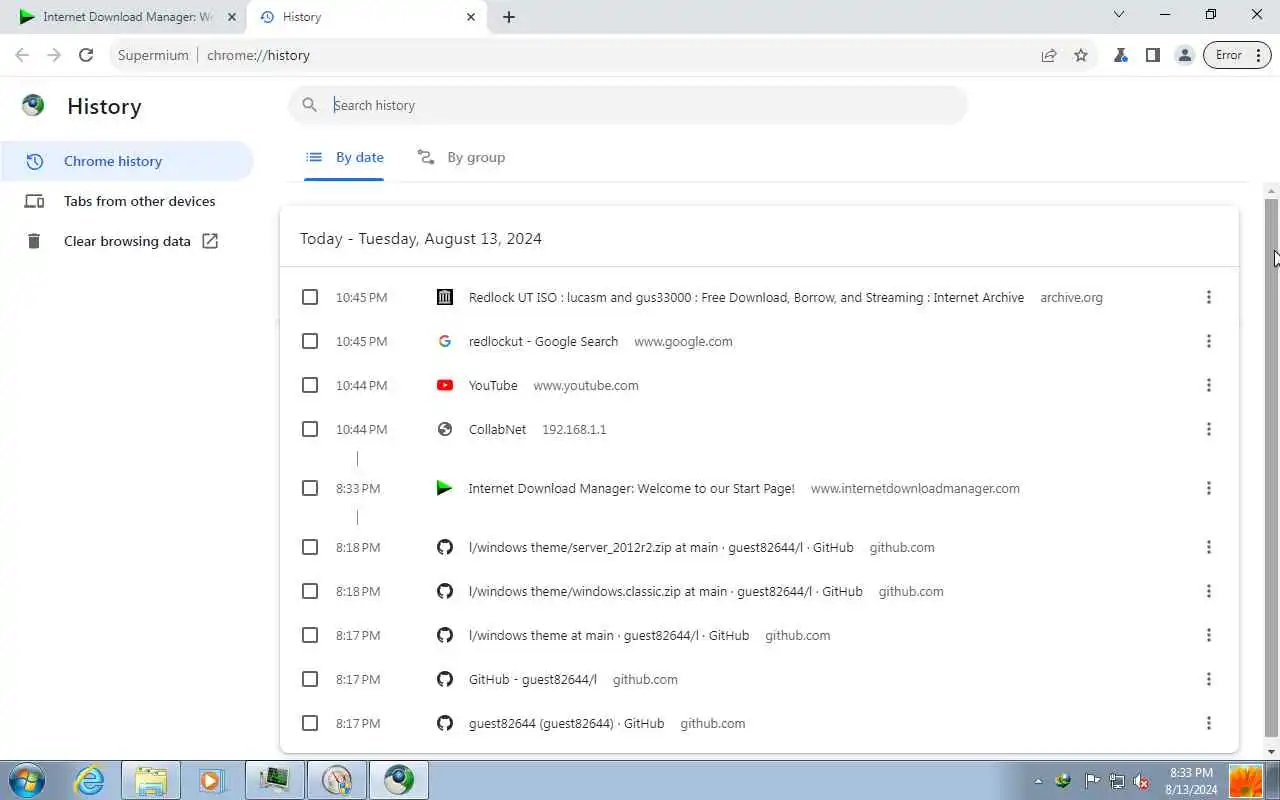Open more actions for CollabNet entry
The height and width of the screenshot is (800, 1280).
[1208, 429]
